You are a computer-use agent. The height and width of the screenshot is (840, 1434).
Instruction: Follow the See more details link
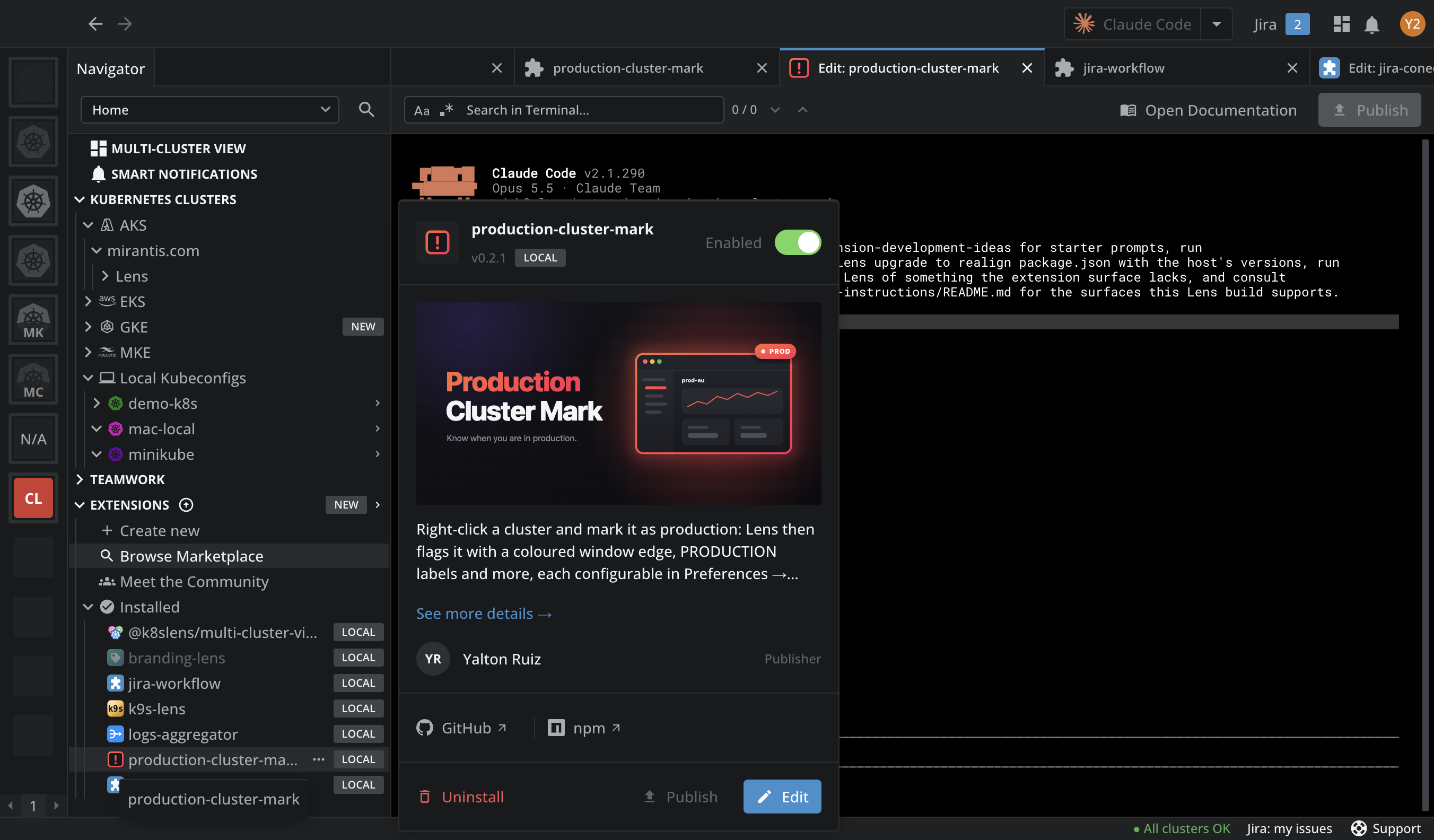[x=484, y=614]
